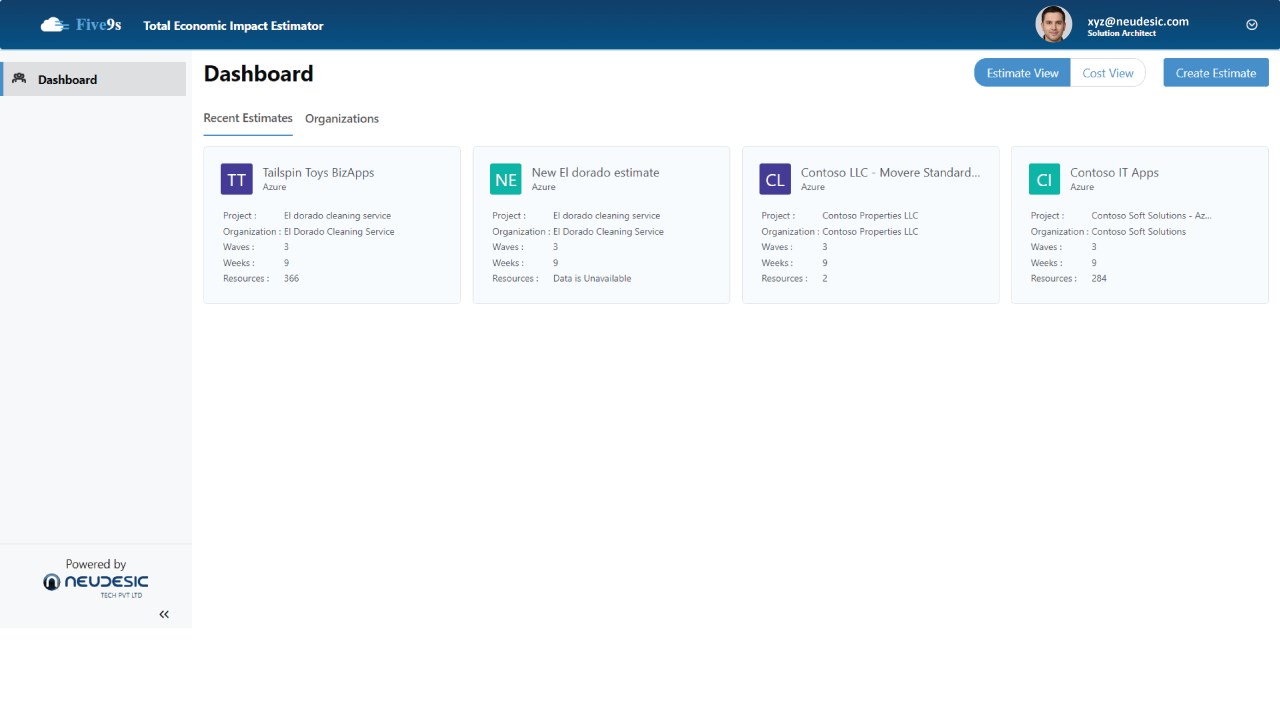Click the CL tile icon

coord(775,179)
